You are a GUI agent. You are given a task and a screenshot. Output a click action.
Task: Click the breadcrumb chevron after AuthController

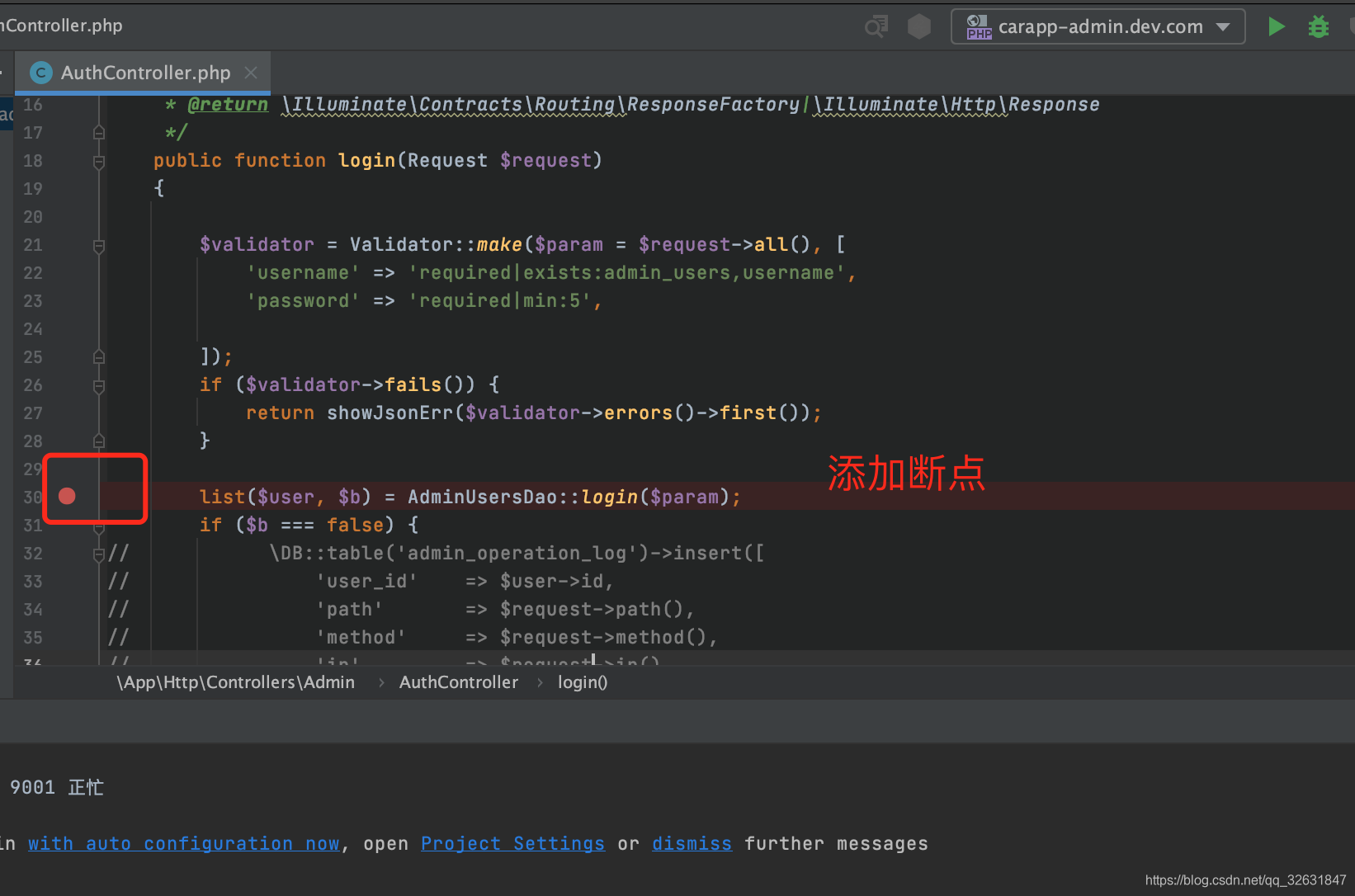click(x=539, y=682)
